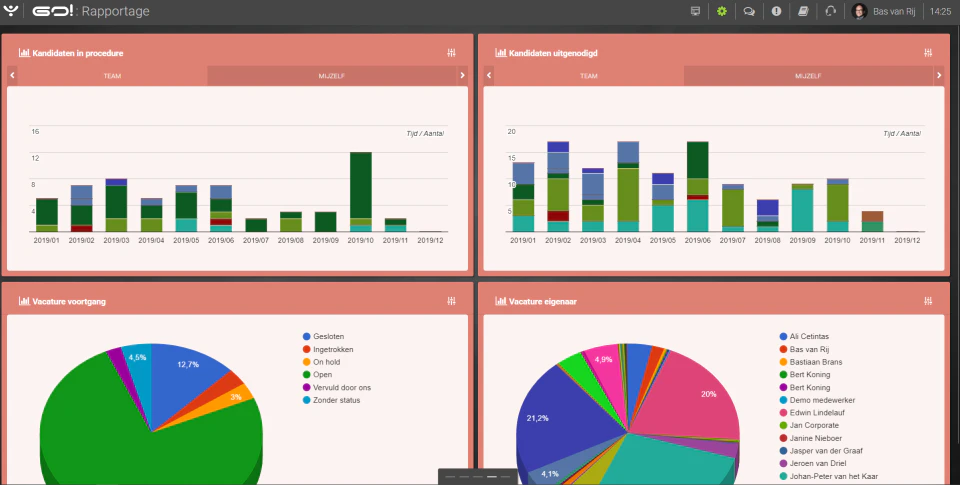Click the exclamation alert icon
This screenshot has height=485, width=960.
tap(776, 11)
